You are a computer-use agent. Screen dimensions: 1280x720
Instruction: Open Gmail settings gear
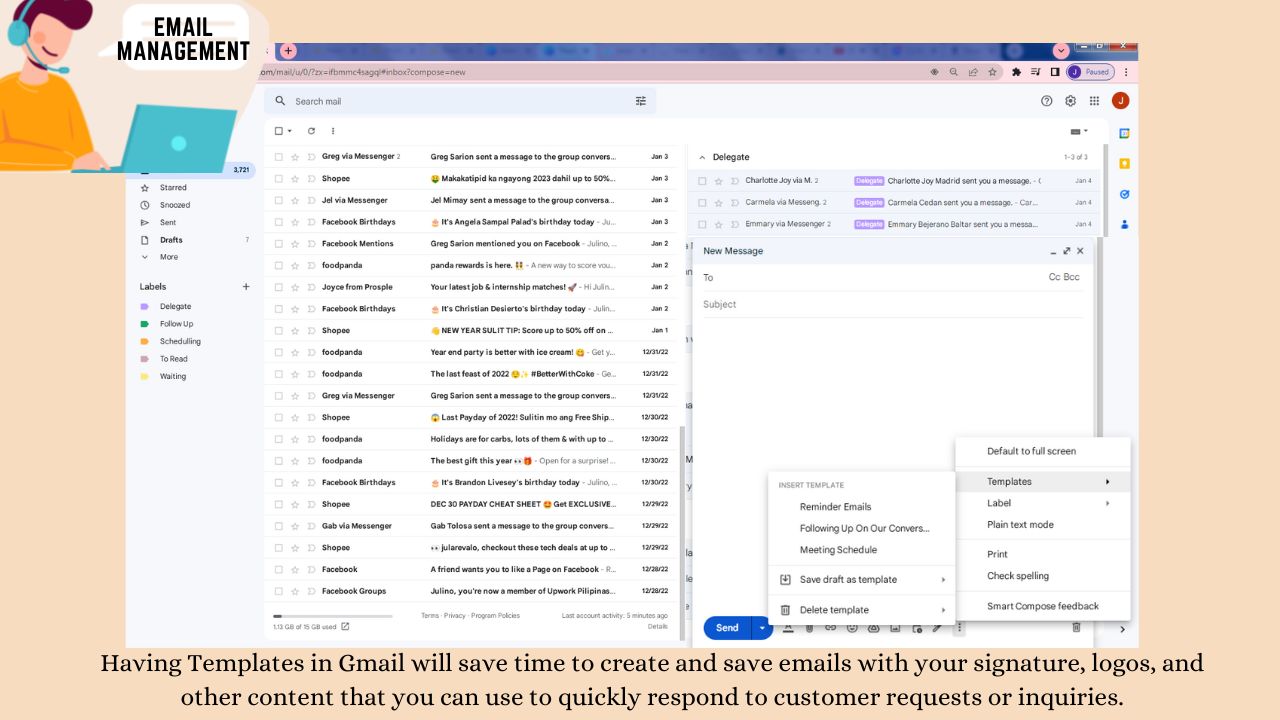[x=1070, y=101]
